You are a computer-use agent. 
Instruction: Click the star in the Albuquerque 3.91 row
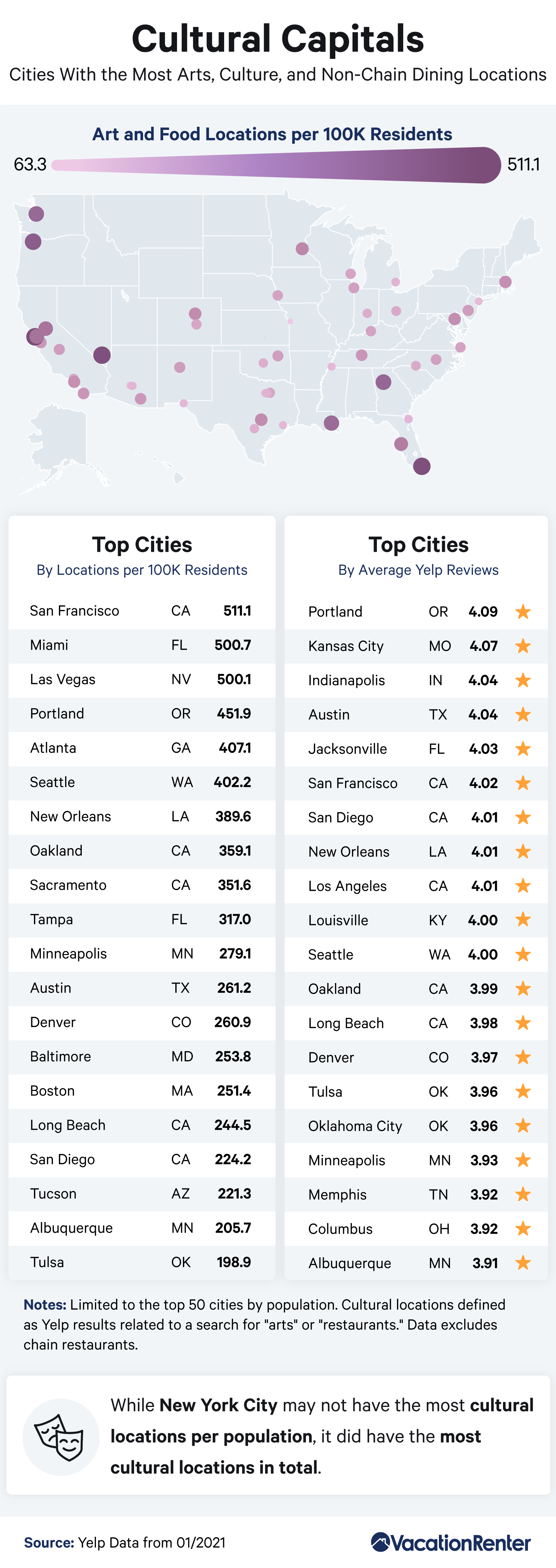pyautogui.click(x=522, y=1263)
